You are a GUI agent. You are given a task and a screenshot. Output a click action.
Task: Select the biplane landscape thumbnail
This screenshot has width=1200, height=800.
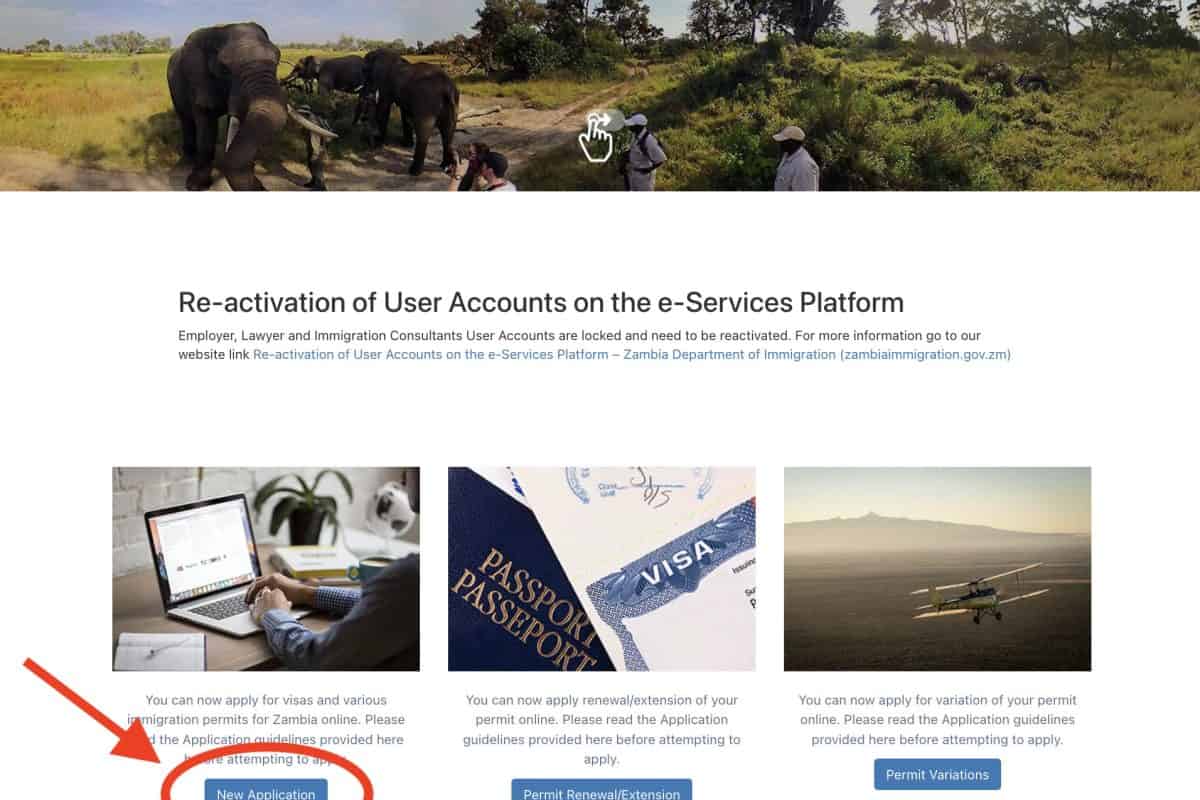click(x=937, y=569)
